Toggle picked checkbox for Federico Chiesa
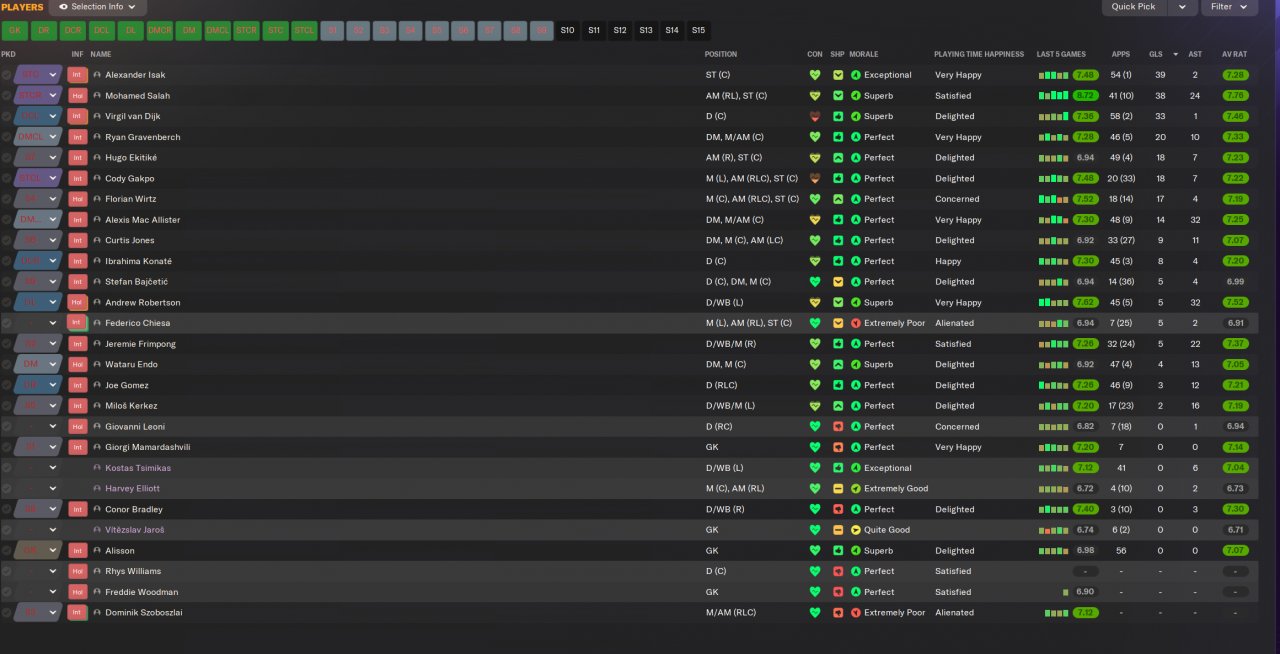 click(x=7, y=323)
